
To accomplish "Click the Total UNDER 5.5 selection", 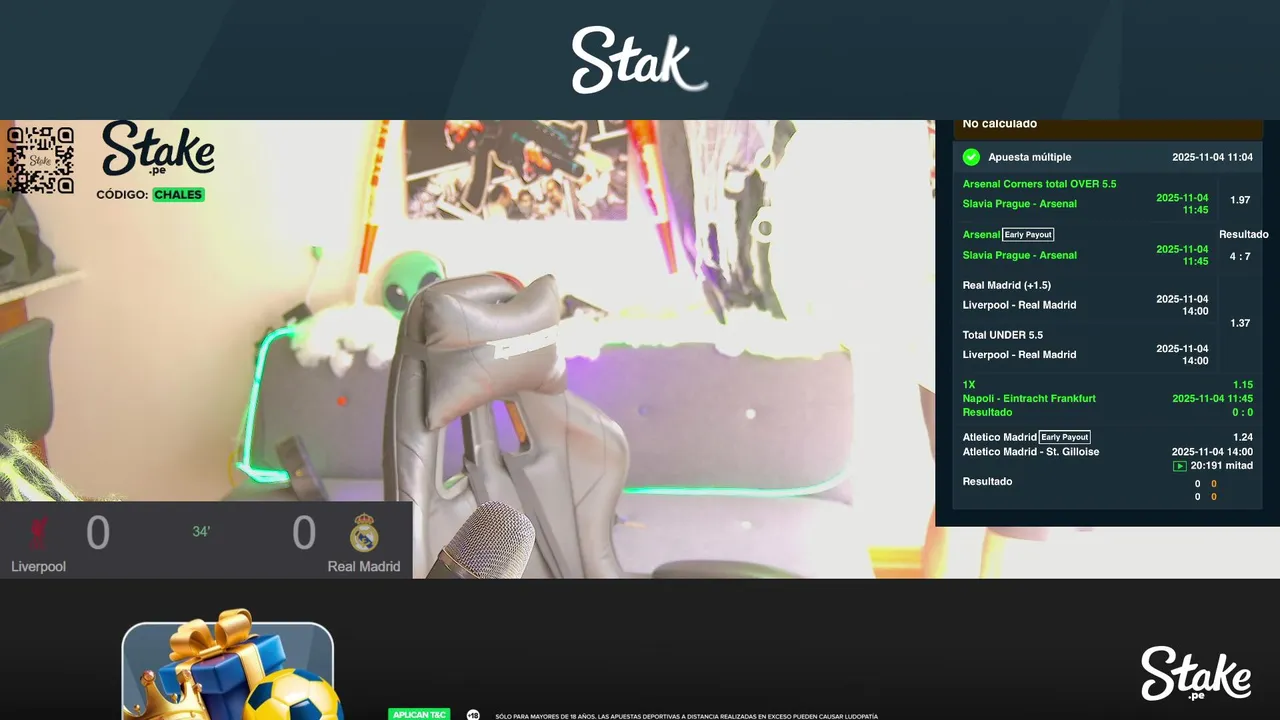I will point(1002,335).
